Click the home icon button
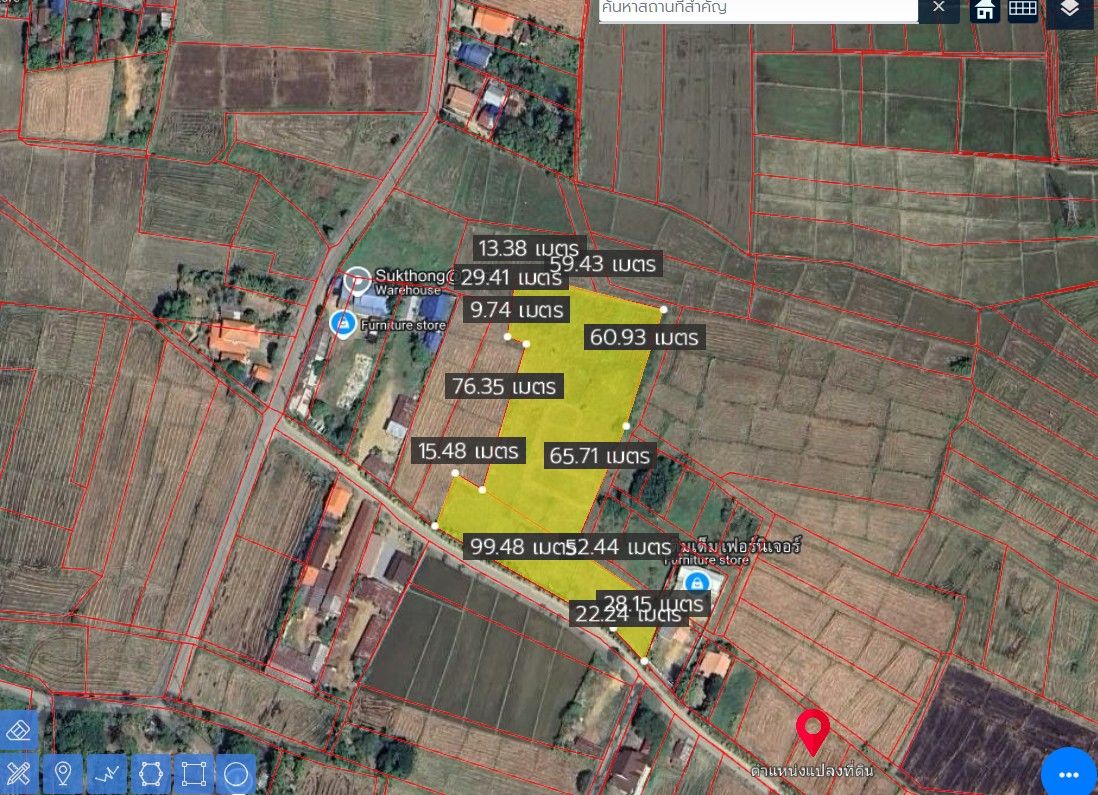 985,10
